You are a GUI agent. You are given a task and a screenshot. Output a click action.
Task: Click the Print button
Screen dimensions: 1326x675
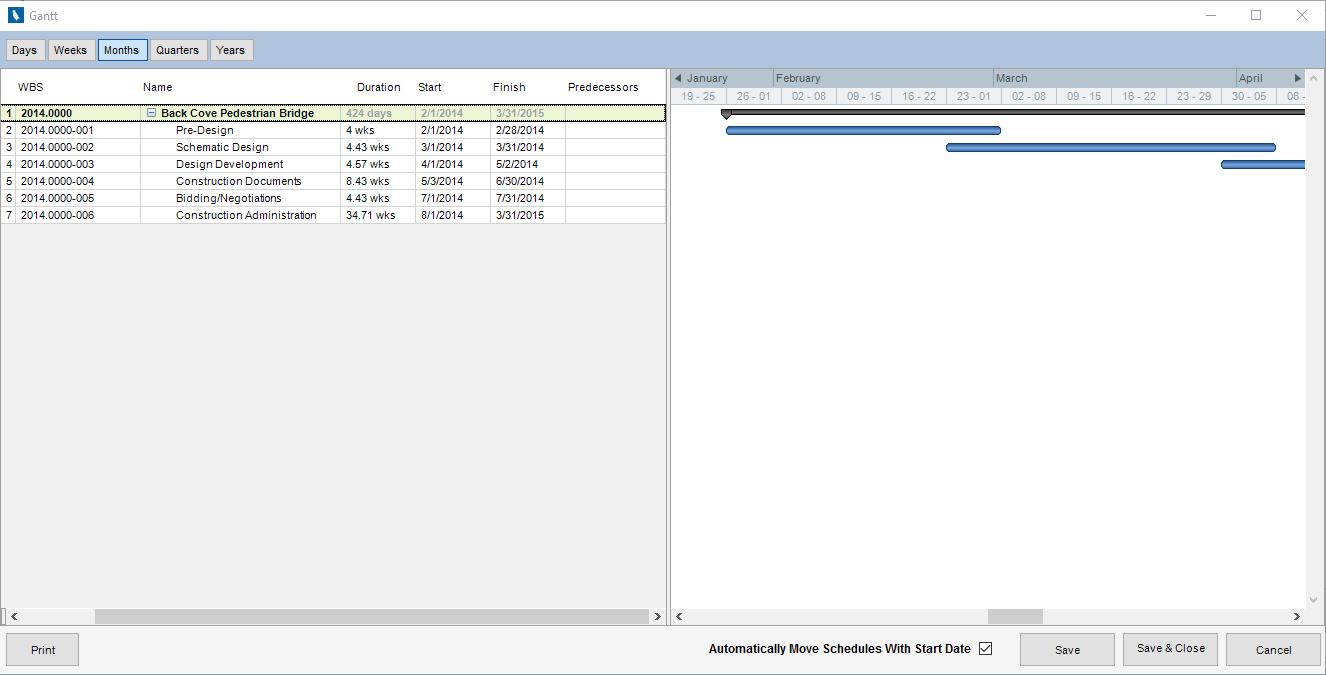(43, 650)
